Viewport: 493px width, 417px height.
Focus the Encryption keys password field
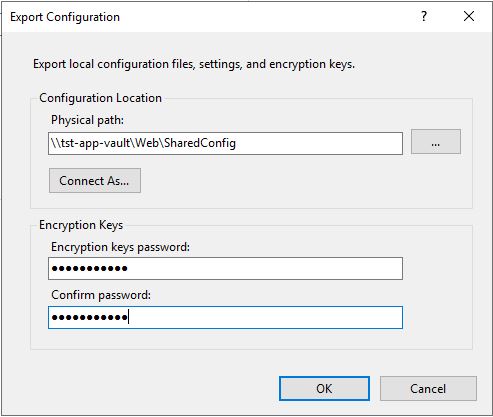point(225,268)
